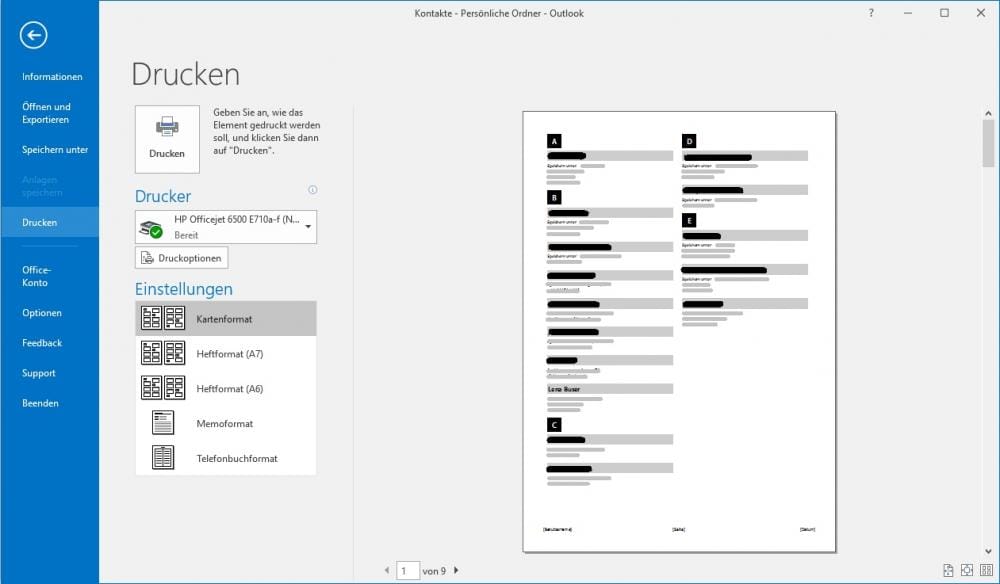
Task: Click the info icon beside Drucker
Action: 312,189
